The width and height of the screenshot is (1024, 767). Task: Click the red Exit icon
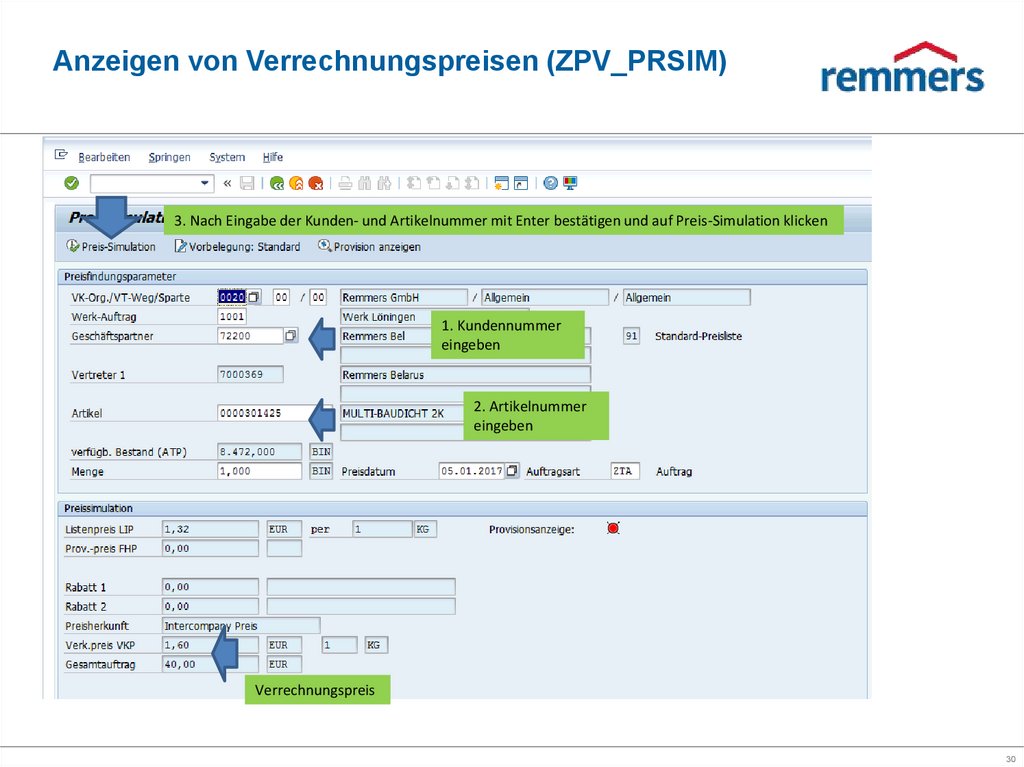(x=316, y=183)
